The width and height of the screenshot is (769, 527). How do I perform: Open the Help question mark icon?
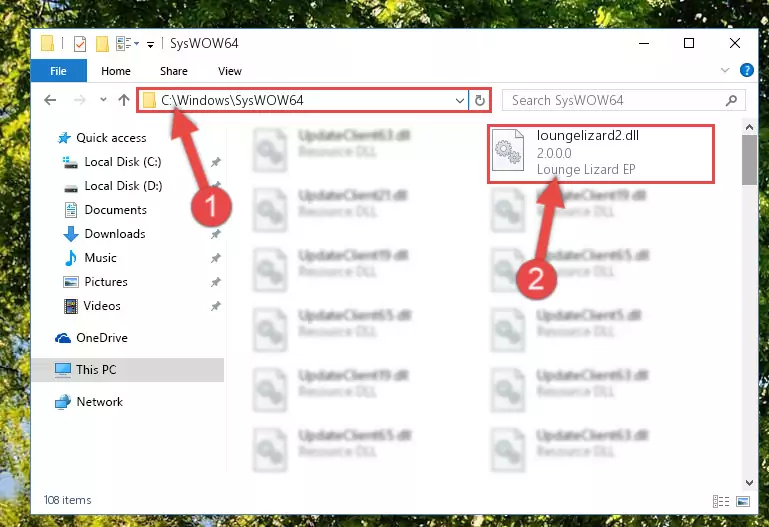point(746,71)
